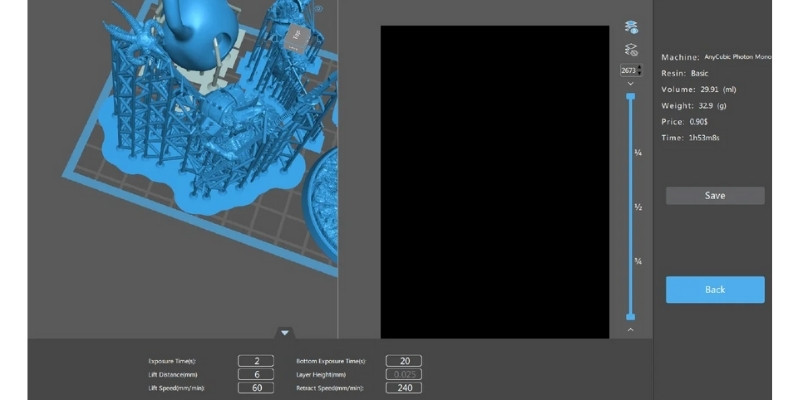
Task: Click the down chevron above layer slider
Action: point(631,83)
